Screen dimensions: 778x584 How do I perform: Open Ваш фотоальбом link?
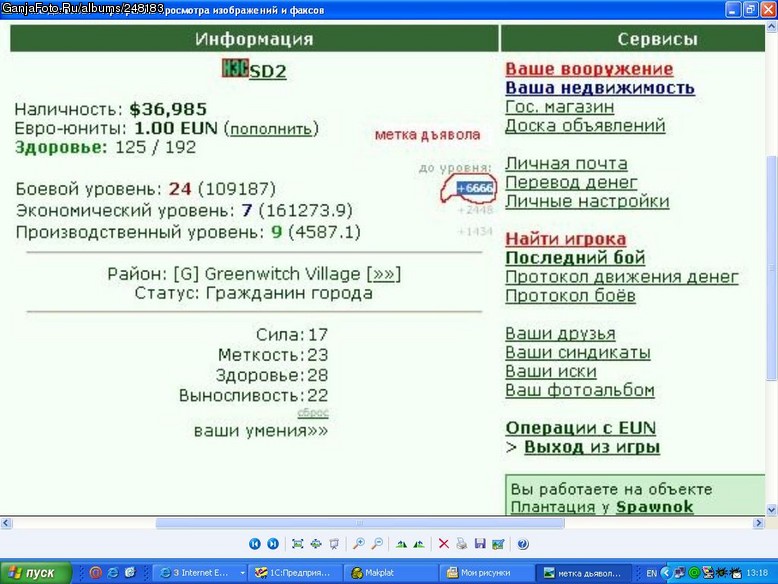tap(580, 390)
